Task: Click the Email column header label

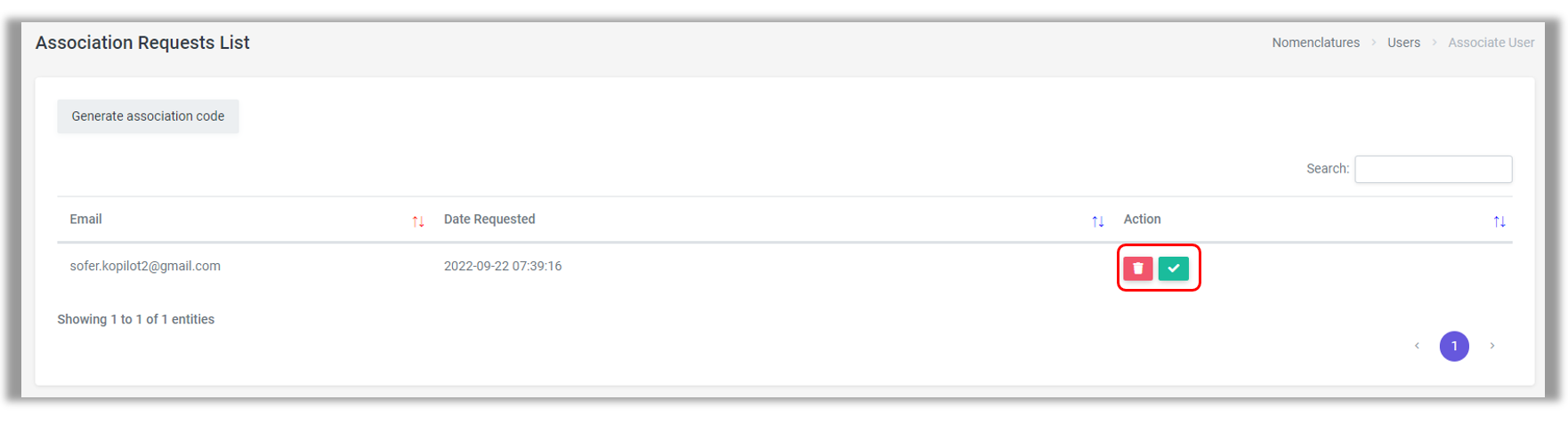Action: coord(86,220)
